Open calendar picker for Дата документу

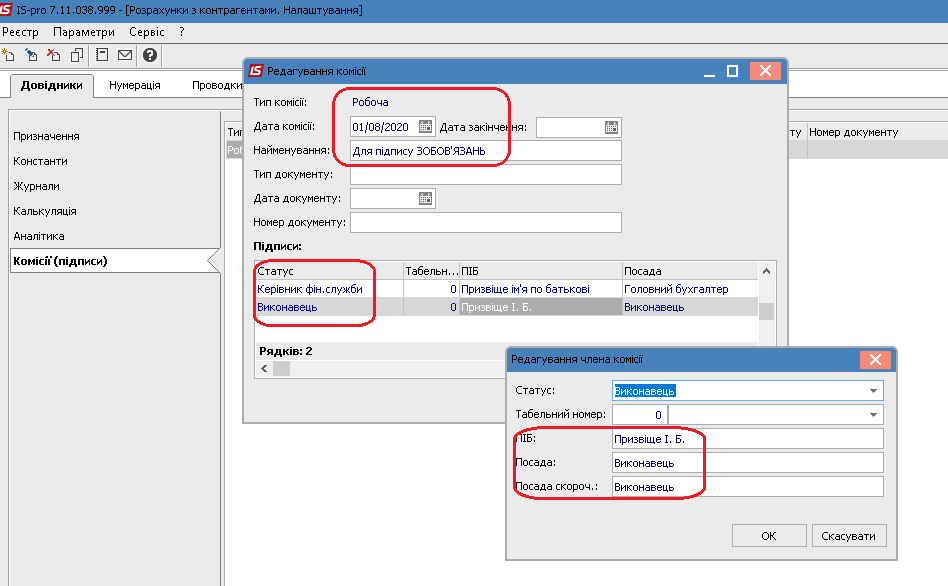pos(426,198)
